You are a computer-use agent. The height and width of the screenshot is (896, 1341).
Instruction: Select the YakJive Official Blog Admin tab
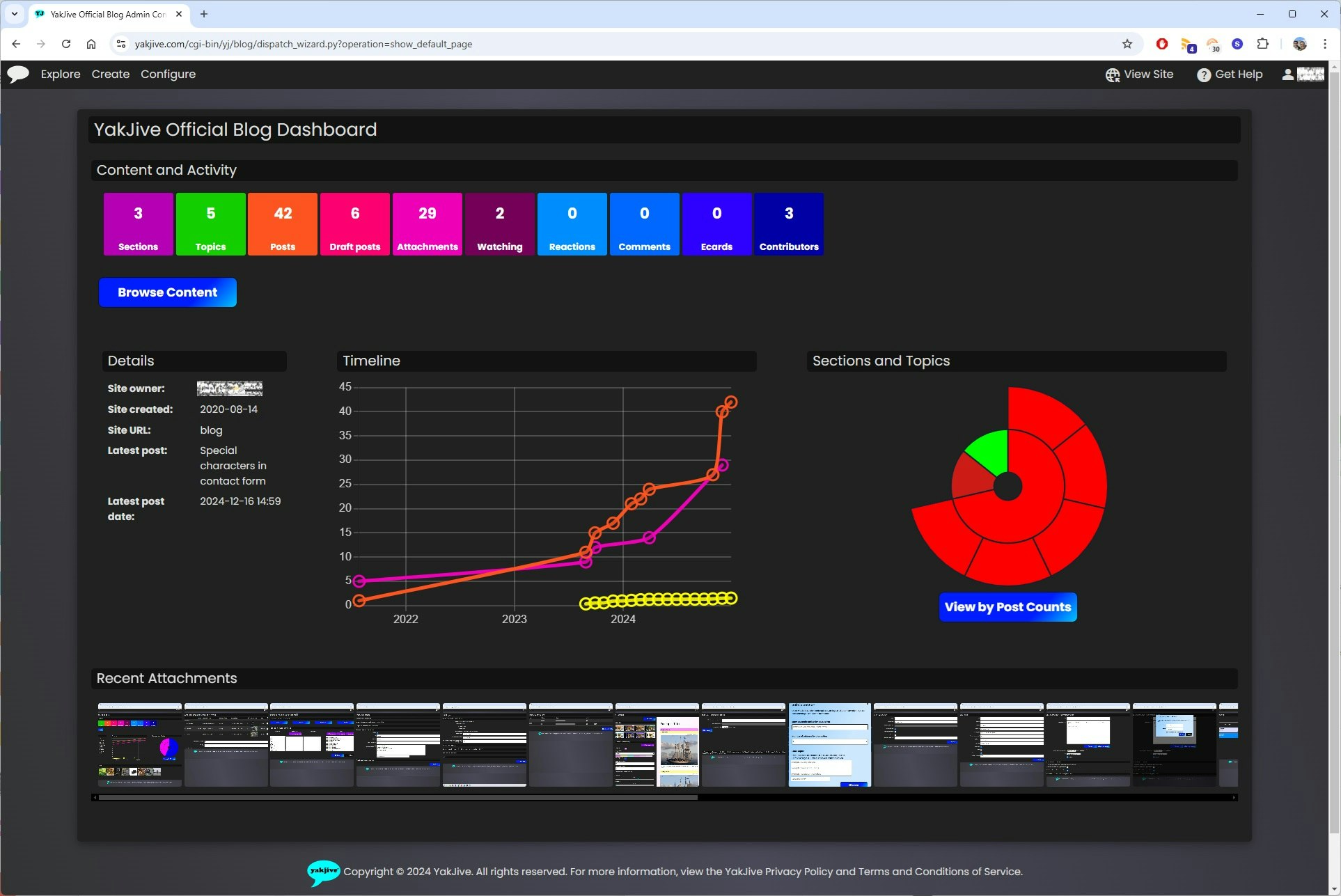[x=109, y=14]
